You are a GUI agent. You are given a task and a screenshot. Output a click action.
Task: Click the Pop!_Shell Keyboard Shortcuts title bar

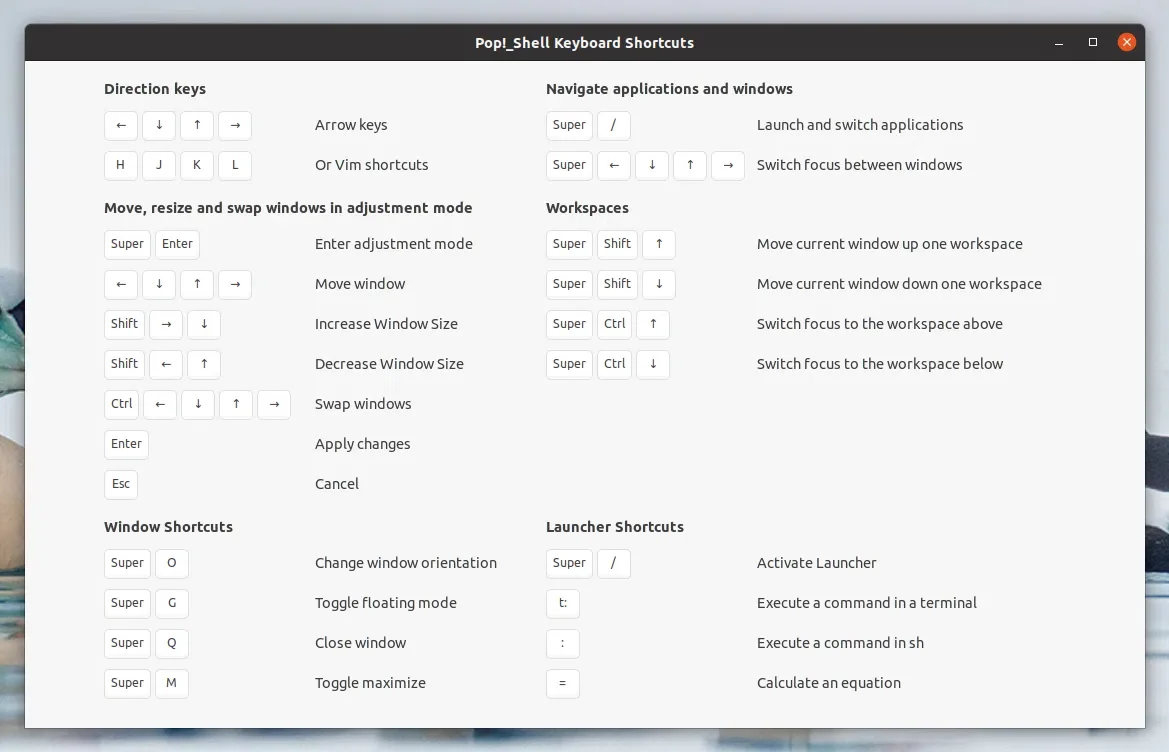584,42
